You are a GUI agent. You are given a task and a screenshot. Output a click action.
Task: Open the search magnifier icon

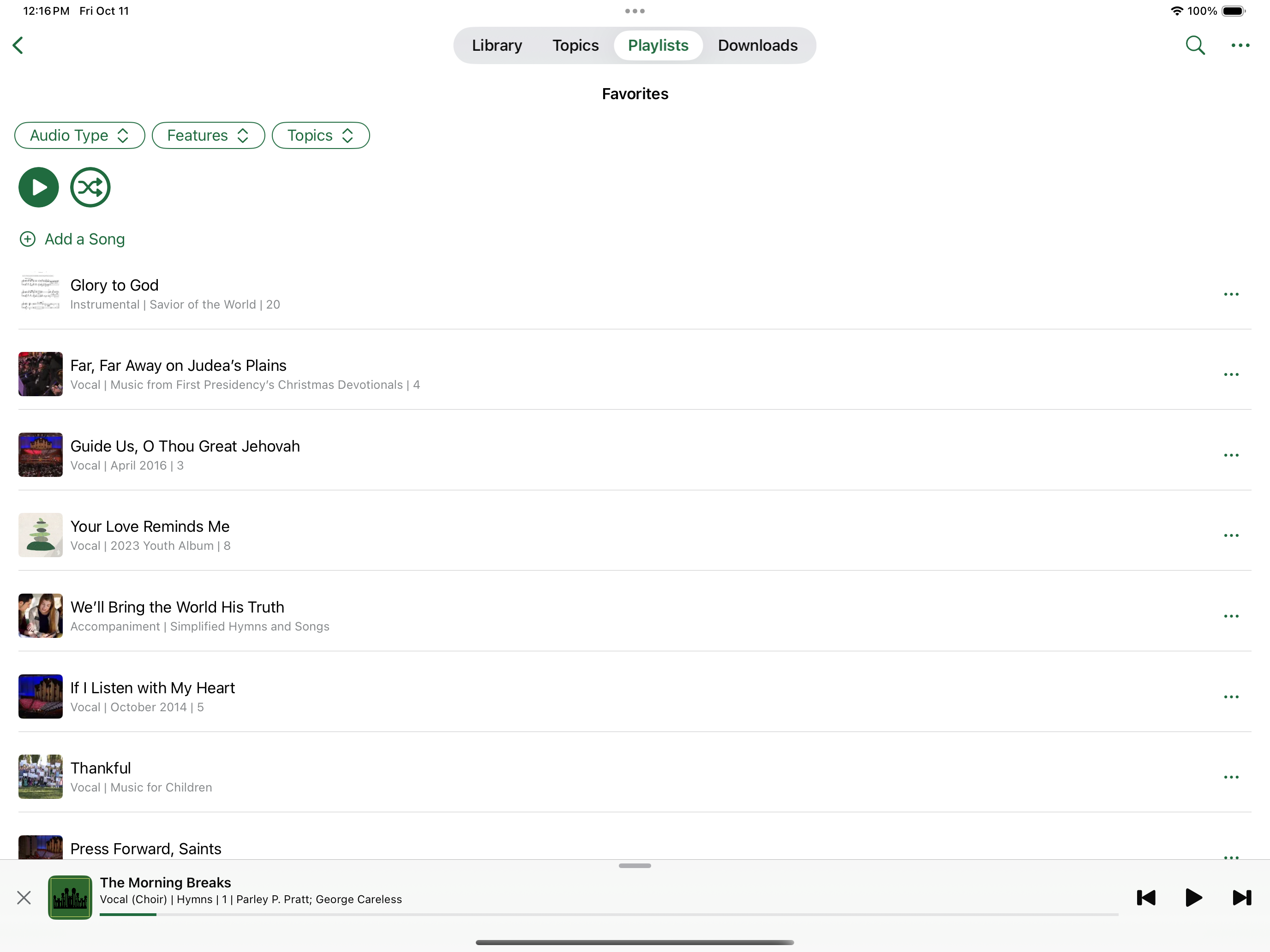[x=1195, y=45]
